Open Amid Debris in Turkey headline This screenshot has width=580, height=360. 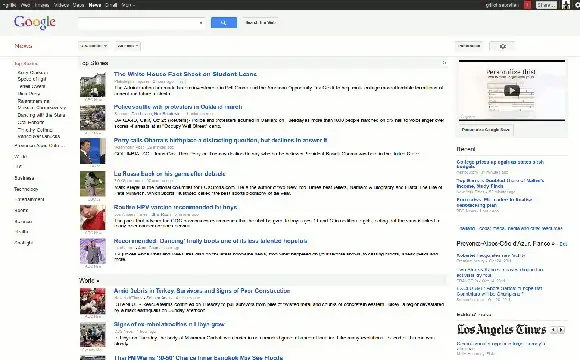pyautogui.click(x=202, y=291)
